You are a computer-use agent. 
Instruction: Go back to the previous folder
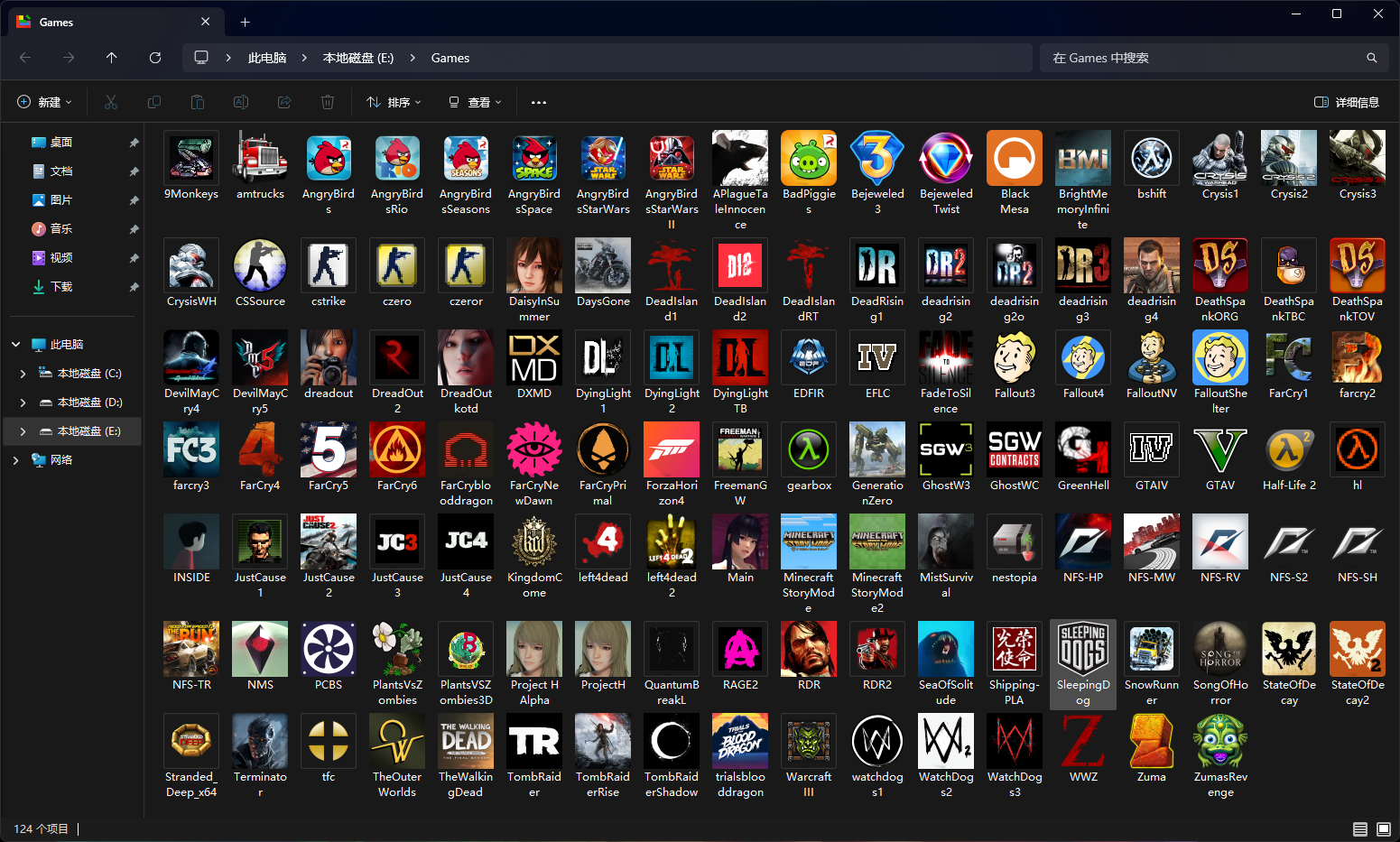25,58
